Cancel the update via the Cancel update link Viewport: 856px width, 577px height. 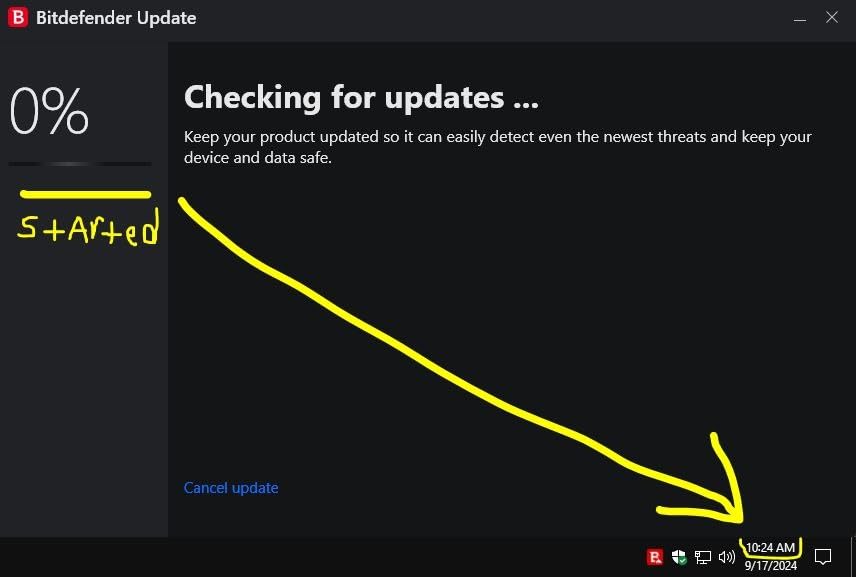[231, 487]
